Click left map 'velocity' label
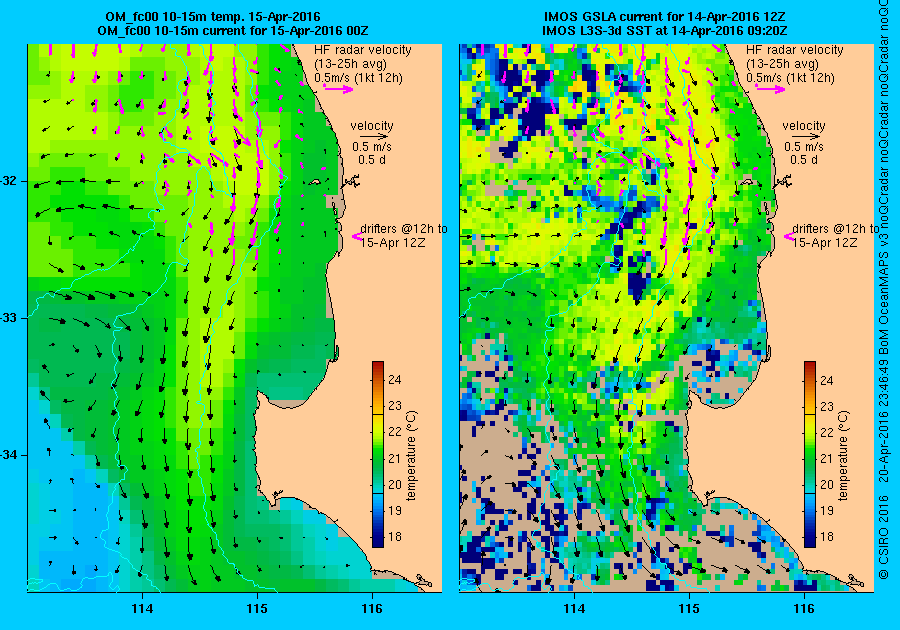Screen dimensions: 900x630 coord(372,126)
